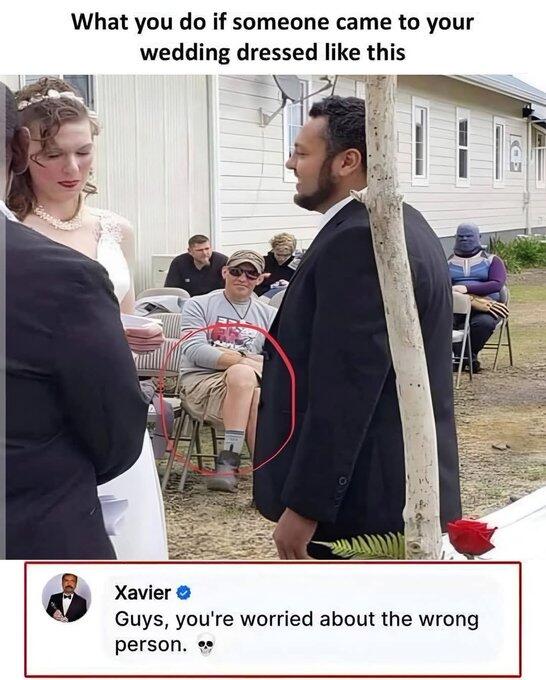Click the Thanos figure sitting on the chair

(x=477, y=295)
